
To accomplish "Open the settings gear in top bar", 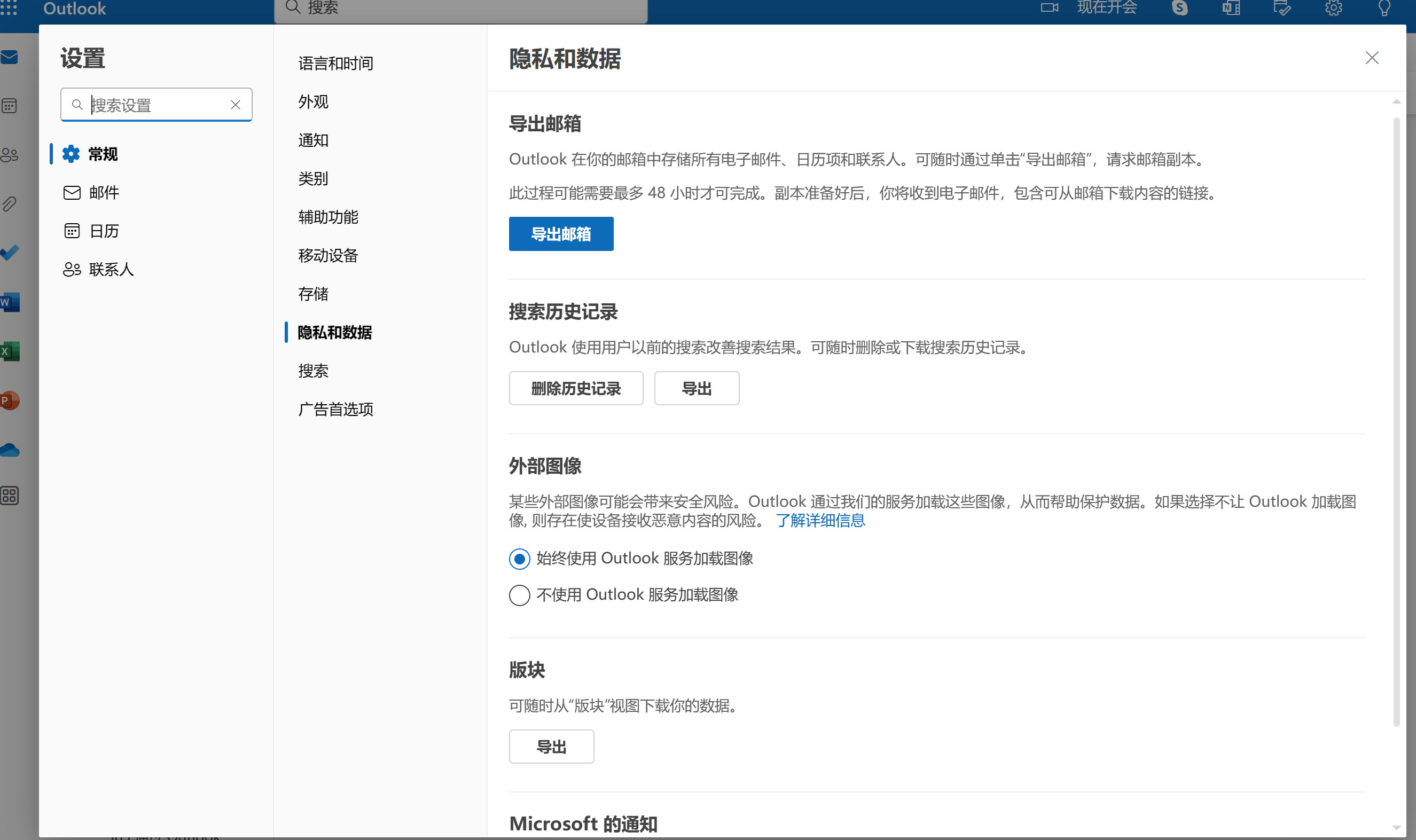I will tap(1333, 8).
